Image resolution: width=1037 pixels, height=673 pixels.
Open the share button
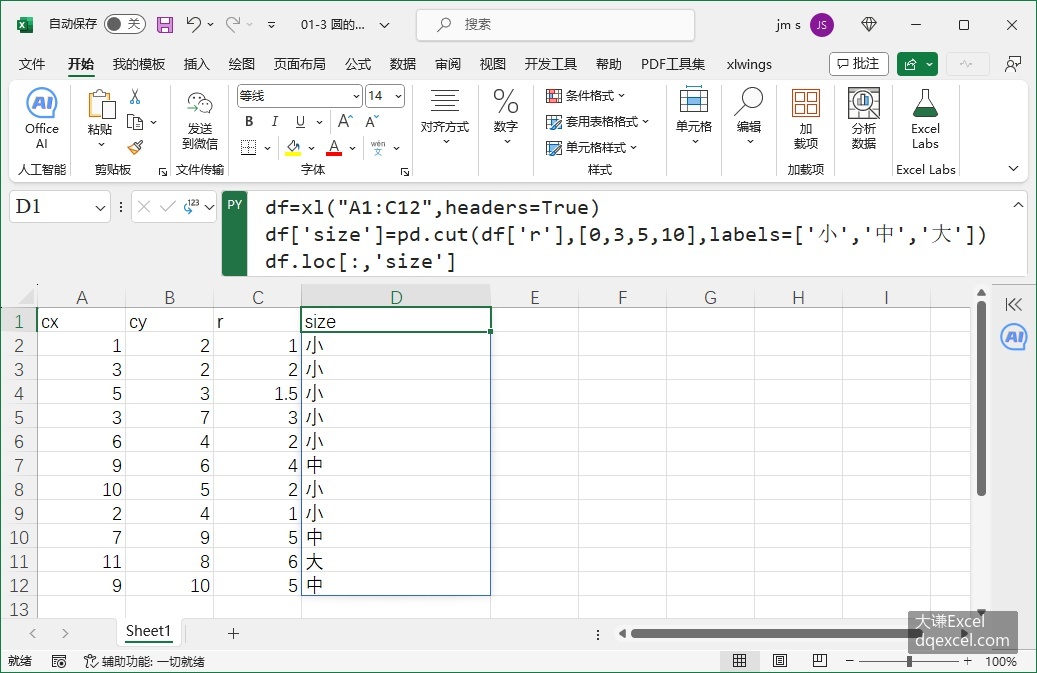coord(911,64)
